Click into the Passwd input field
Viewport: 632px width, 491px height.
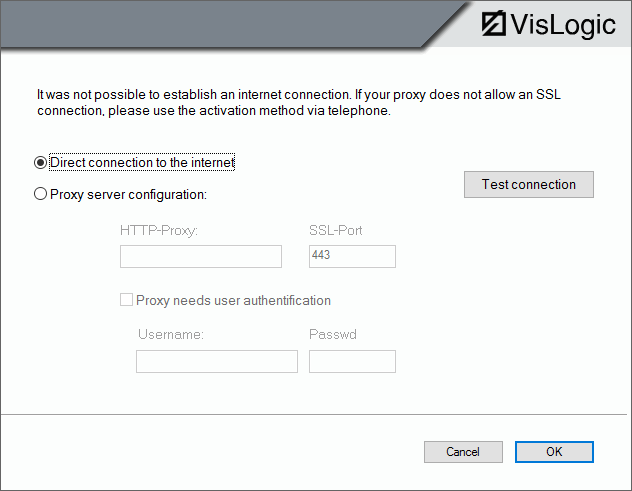[352, 361]
